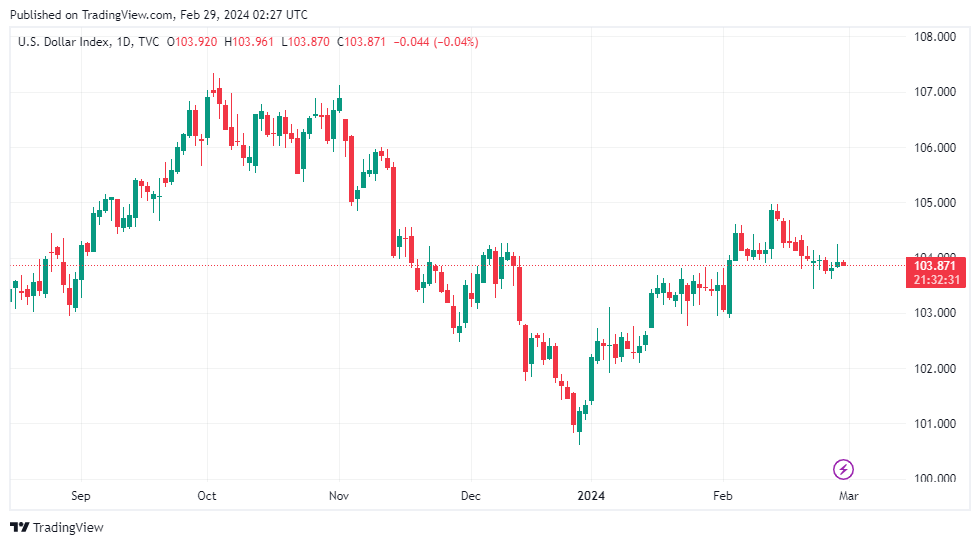Click the 108.000 price axis label

pos(934,37)
